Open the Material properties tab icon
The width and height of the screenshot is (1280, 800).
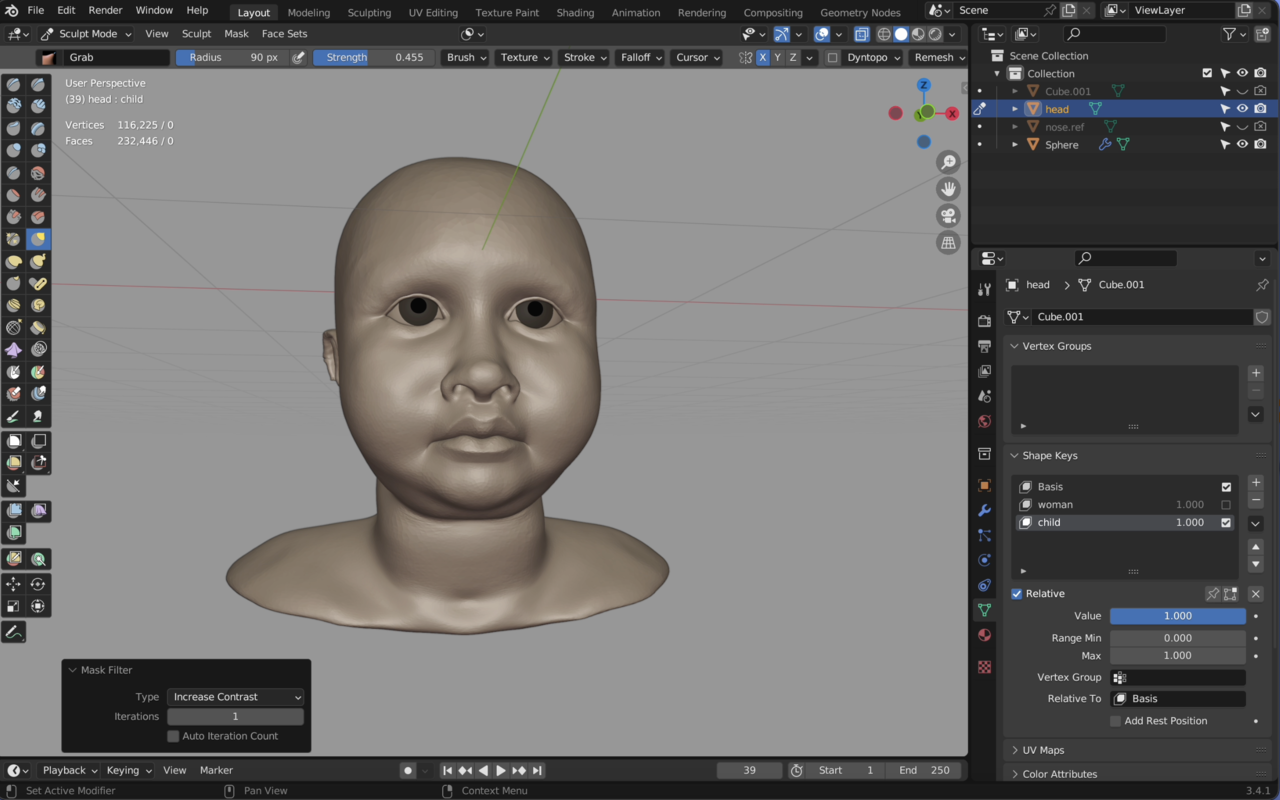[x=984, y=635]
